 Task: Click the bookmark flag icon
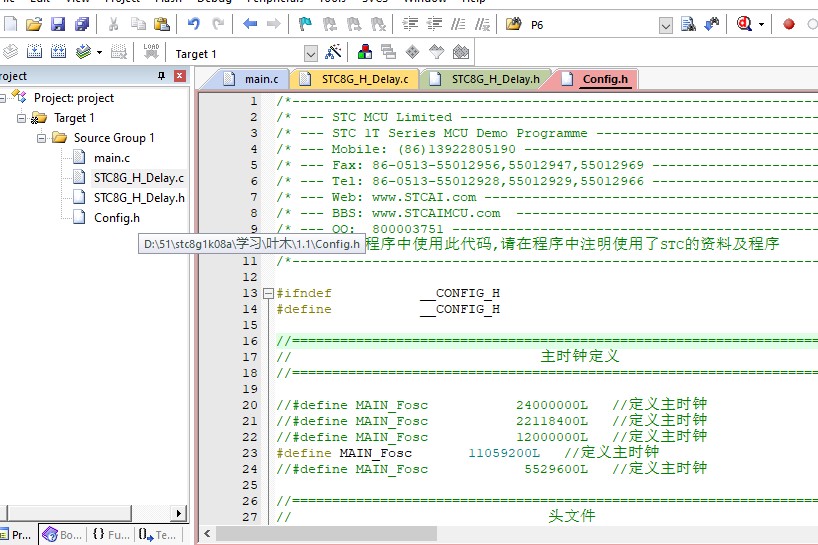tap(307, 24)
